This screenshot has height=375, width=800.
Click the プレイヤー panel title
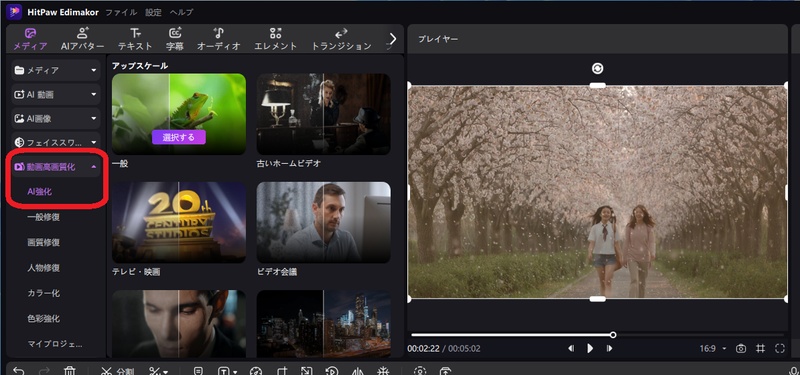438,39
